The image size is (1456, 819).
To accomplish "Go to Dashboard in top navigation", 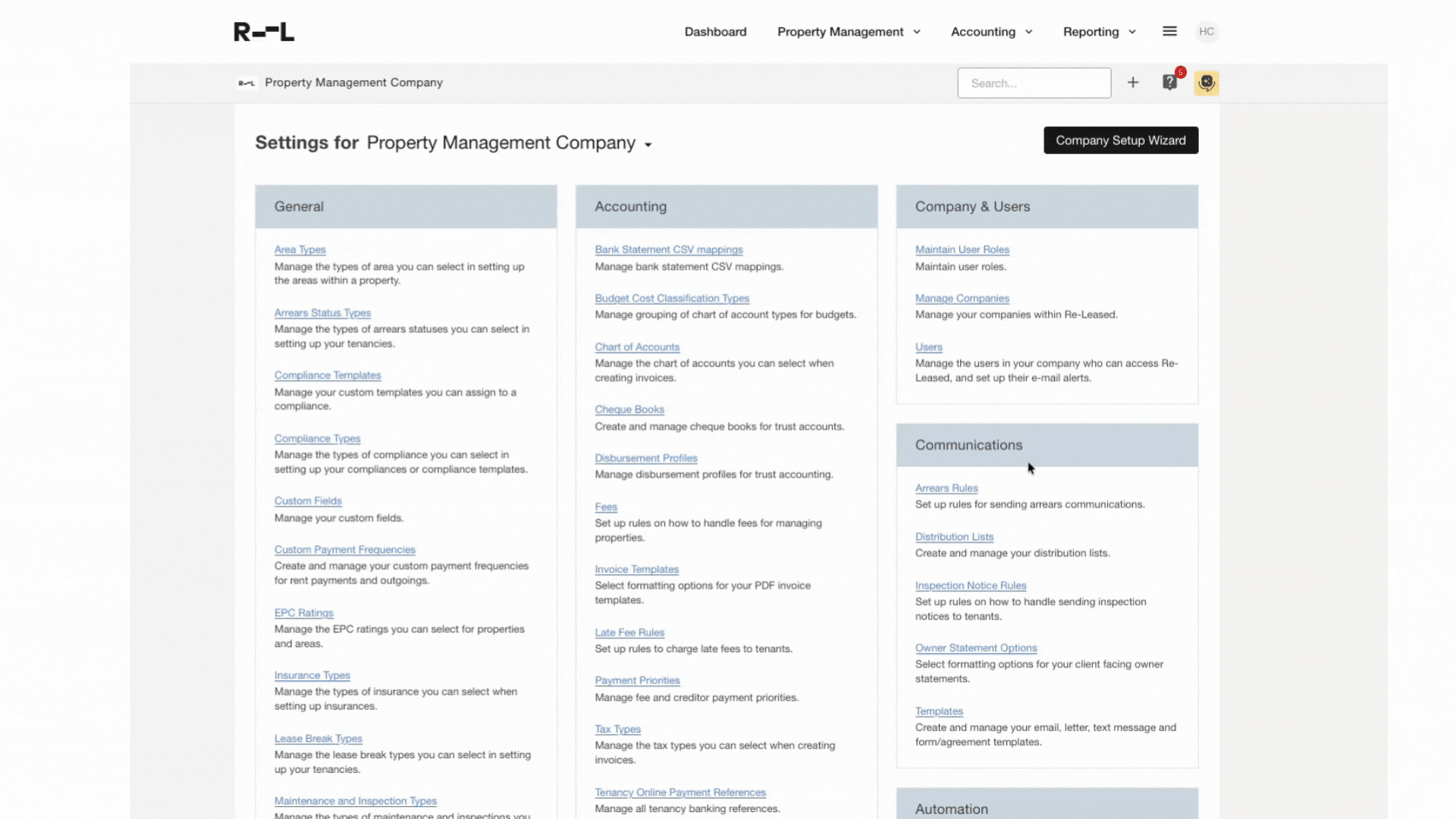I will (x=715, y=32).
